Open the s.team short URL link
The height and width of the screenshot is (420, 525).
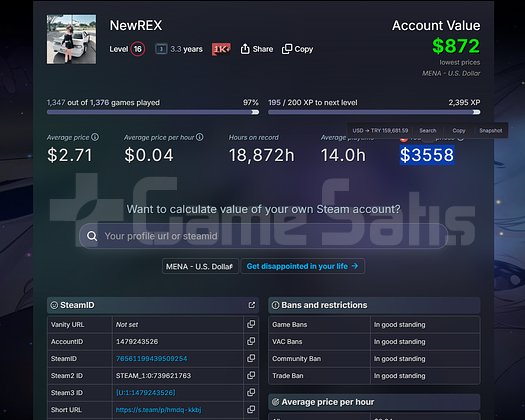[158, 410]
